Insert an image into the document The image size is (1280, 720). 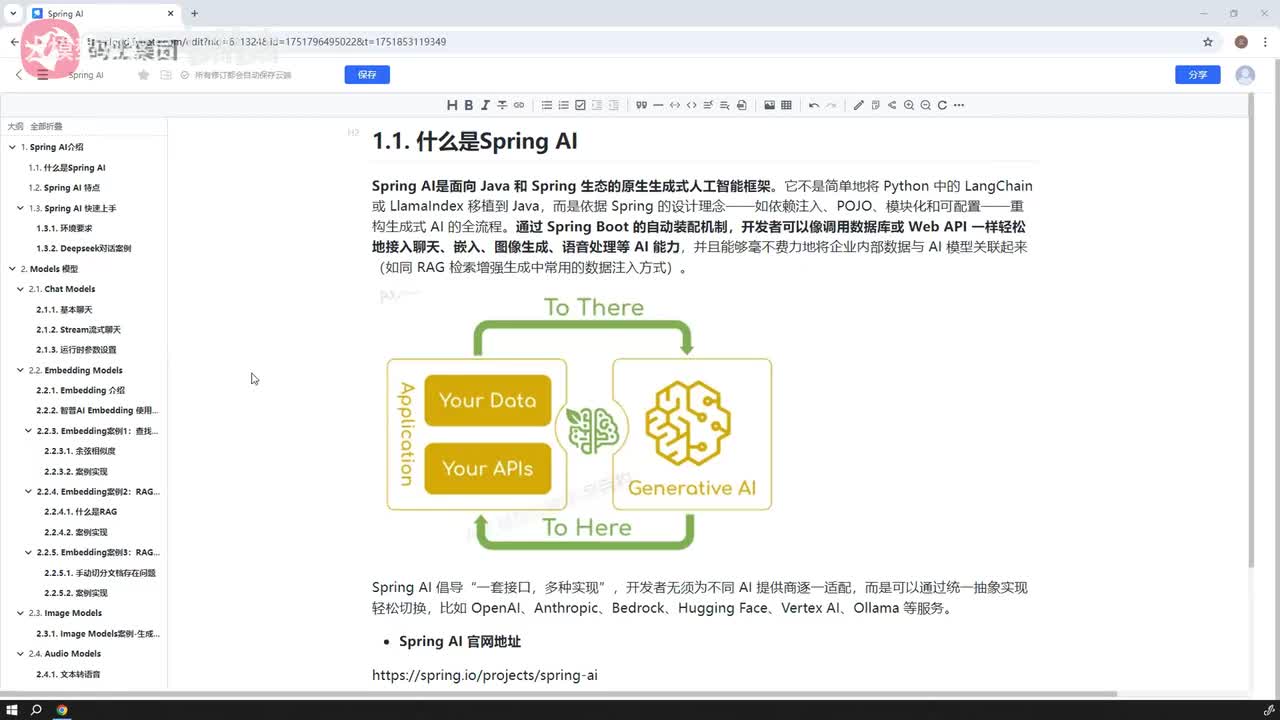click(x=769, y=105)
